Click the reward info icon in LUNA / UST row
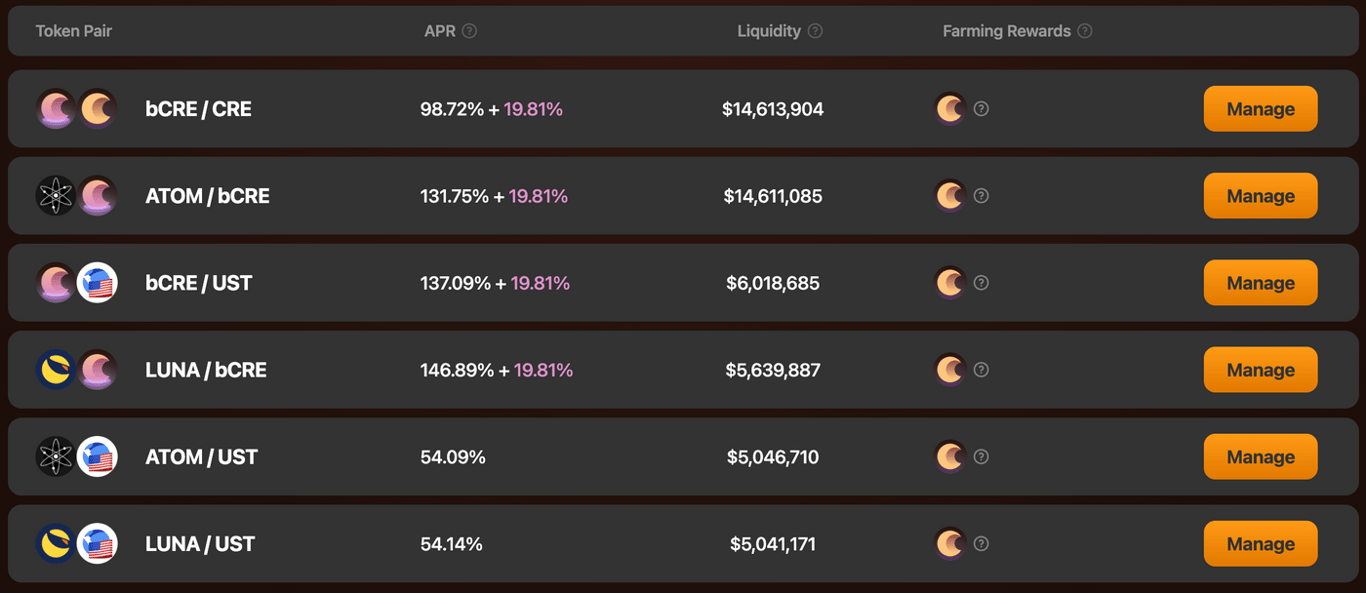The image size is (1366, 593). click(981, 544)
